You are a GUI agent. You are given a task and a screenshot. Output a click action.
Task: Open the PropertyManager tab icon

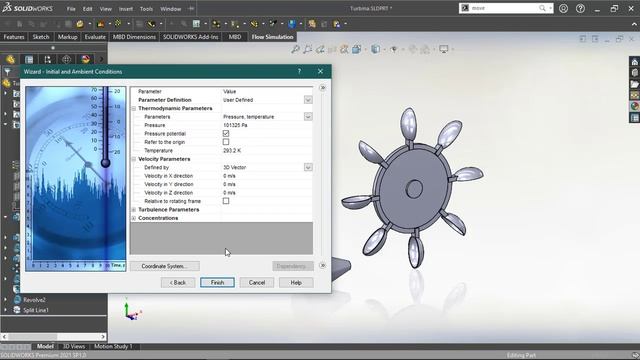click(29, 60)
